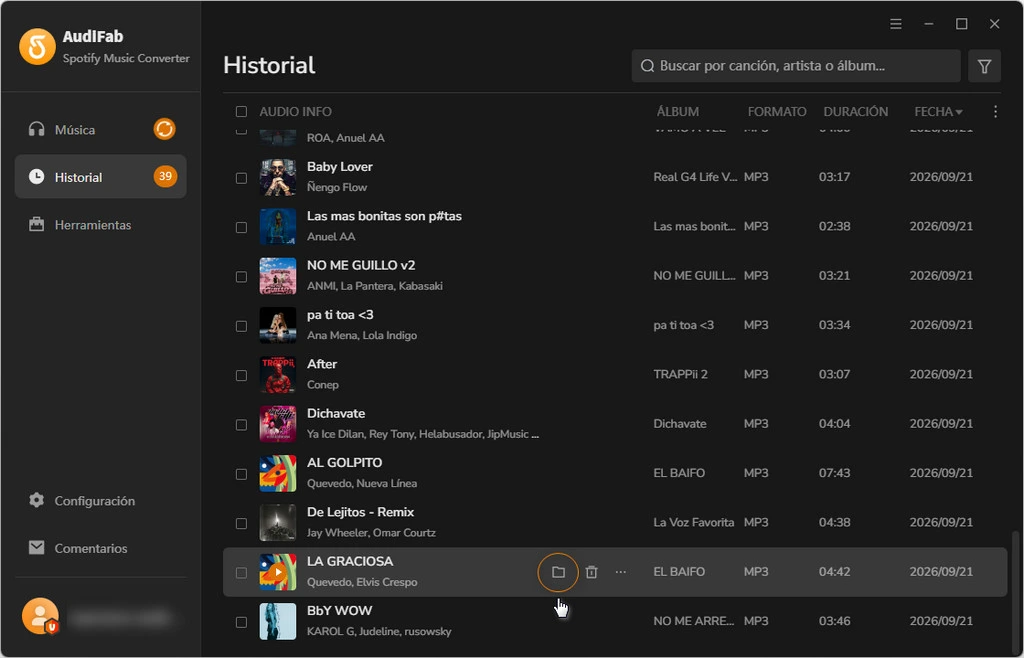The width and height of the screenshot is (1024, 658).
Task: Check the After row checkbox
Action: coord(242,376)
